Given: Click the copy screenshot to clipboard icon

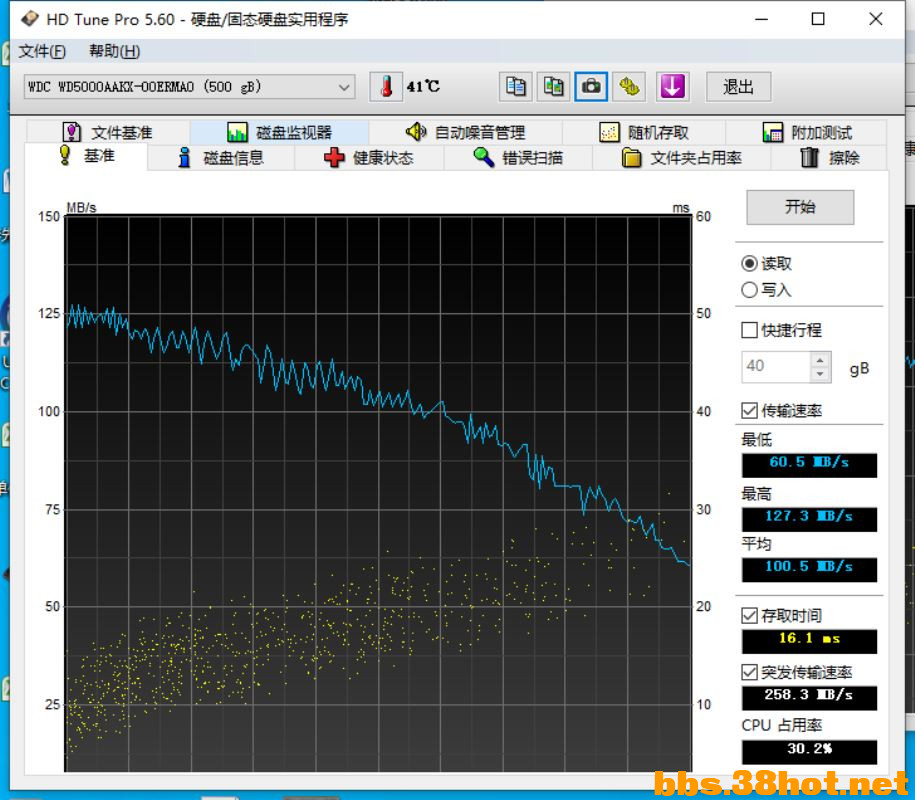Looking at the screenshot, I should click(x=553, y=87).
